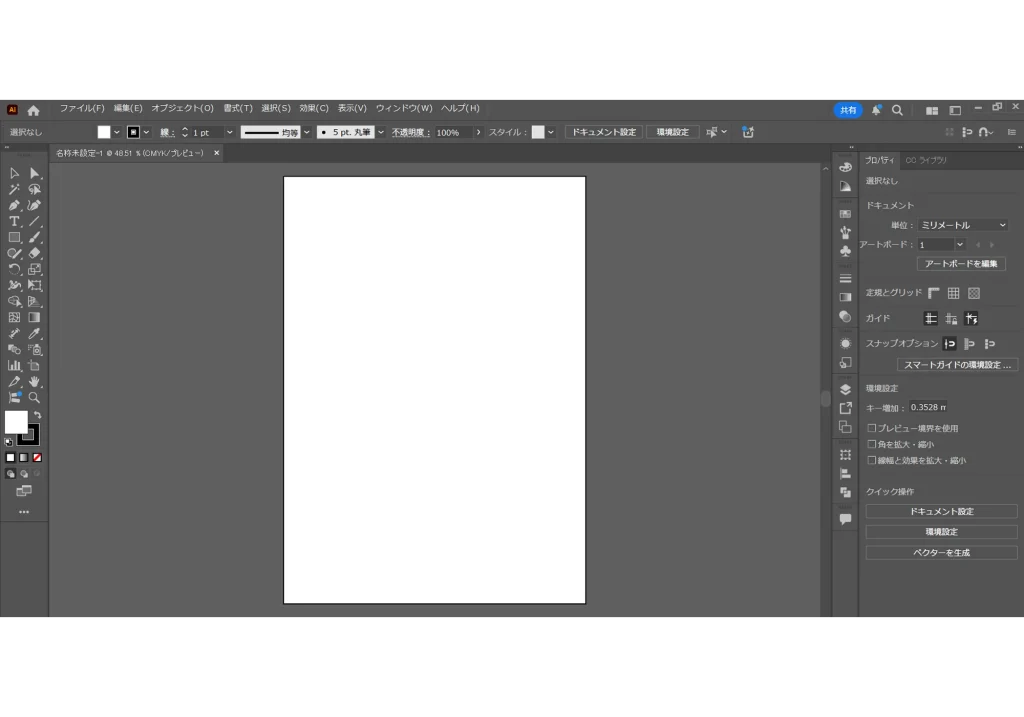Screen dimensions: 1024x717
Task: Switch to the CC ライブラリ tab
Action: [x=926, y=160]
